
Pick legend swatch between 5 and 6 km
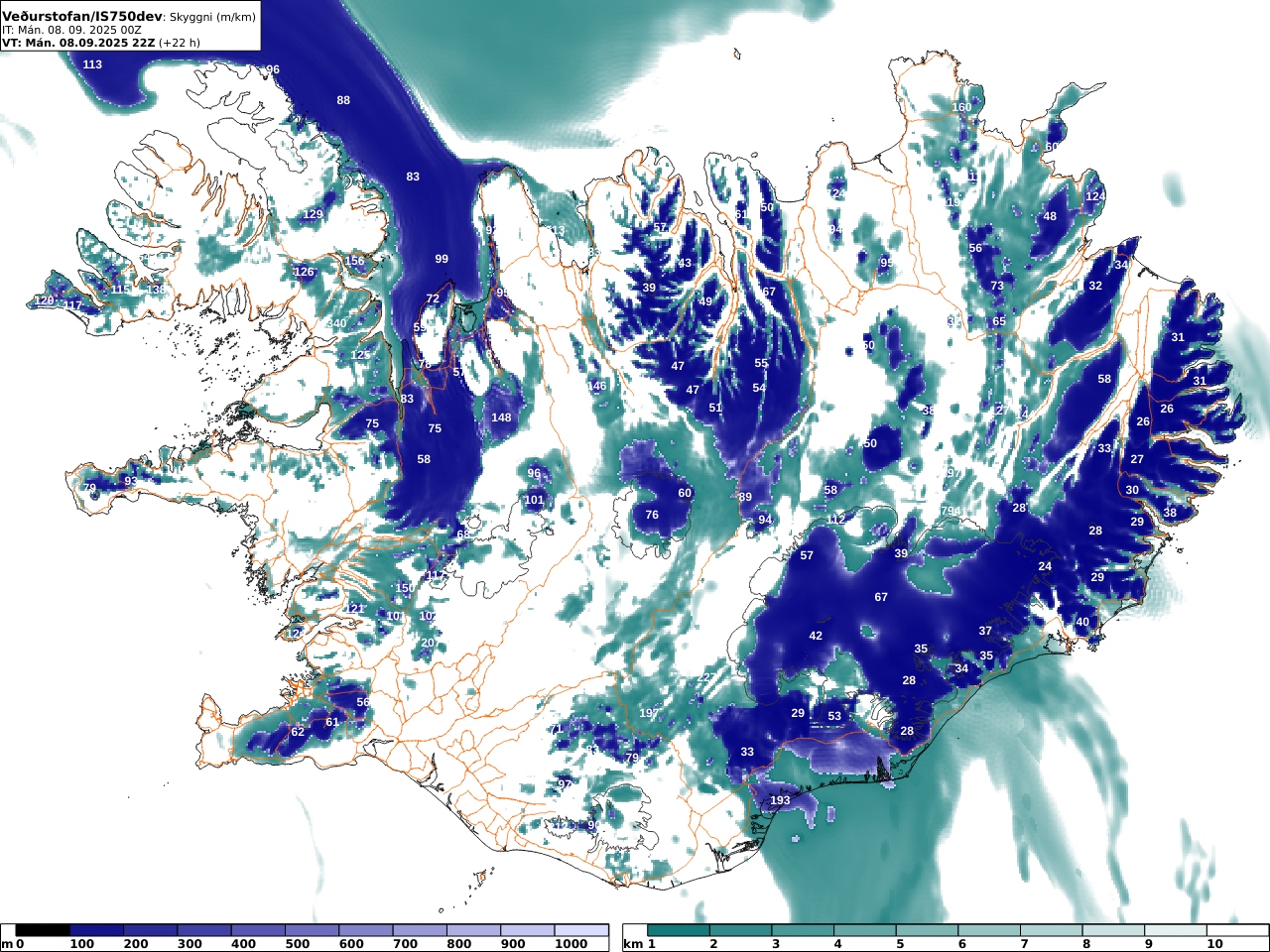tap(927, 930)
